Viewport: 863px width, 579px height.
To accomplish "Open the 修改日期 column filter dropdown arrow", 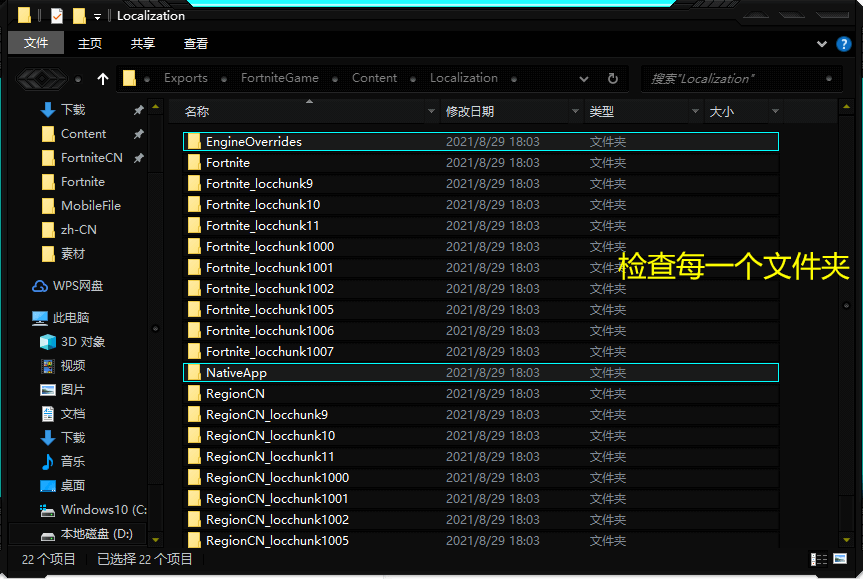I will point(575,111).
